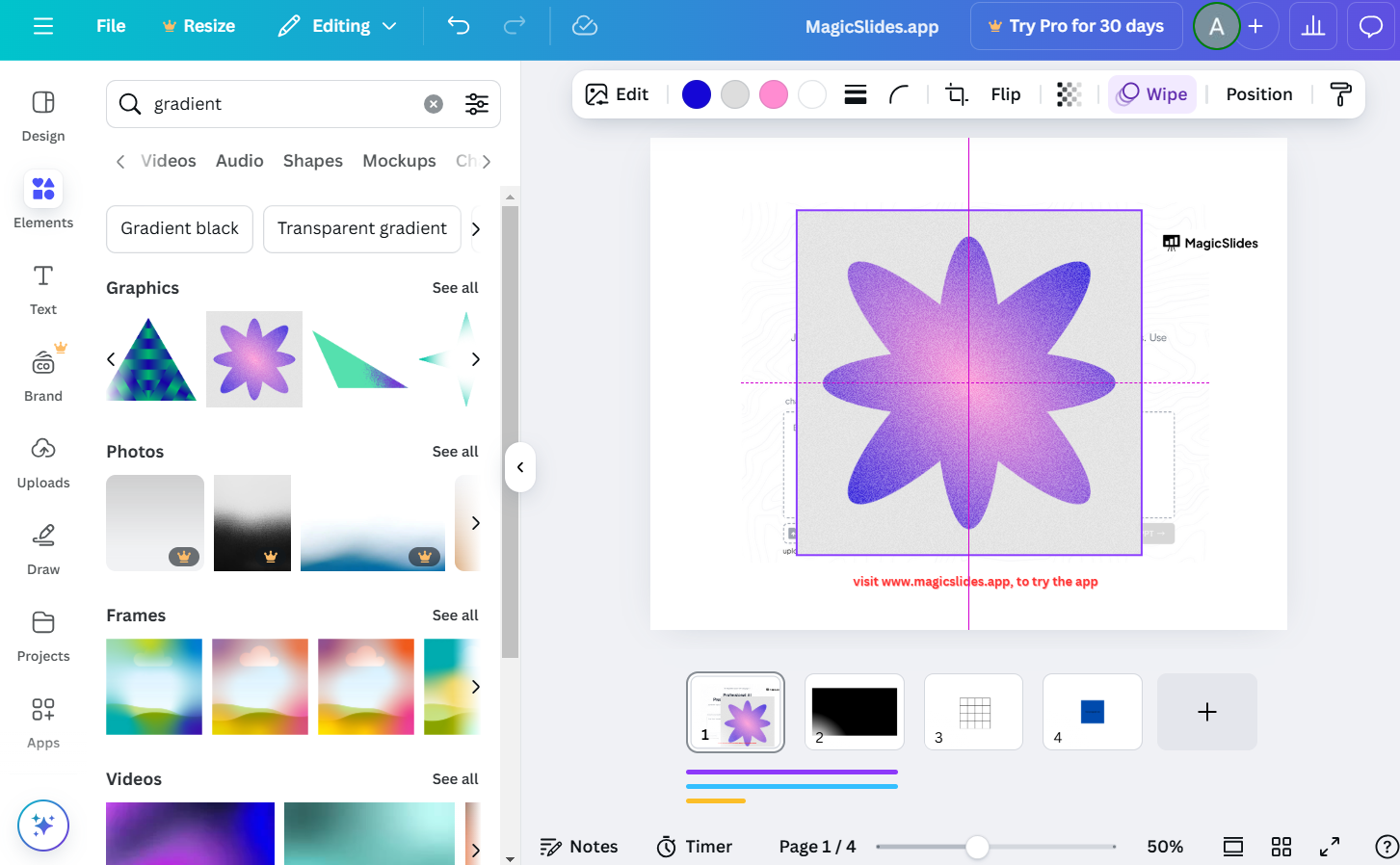Viewport: 1400px width, 865px height.
Task: Adjust the zoom slider handle
Action: pos(977,847)
